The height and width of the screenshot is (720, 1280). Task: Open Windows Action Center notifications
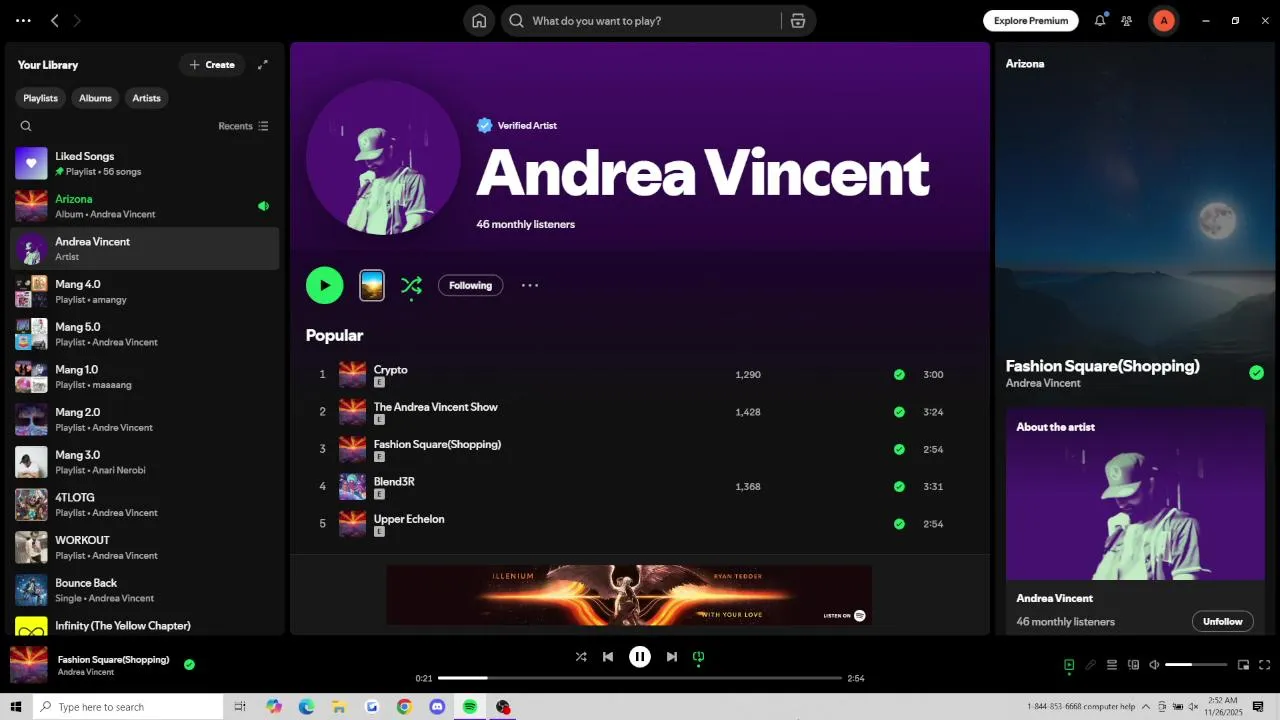1259,707
